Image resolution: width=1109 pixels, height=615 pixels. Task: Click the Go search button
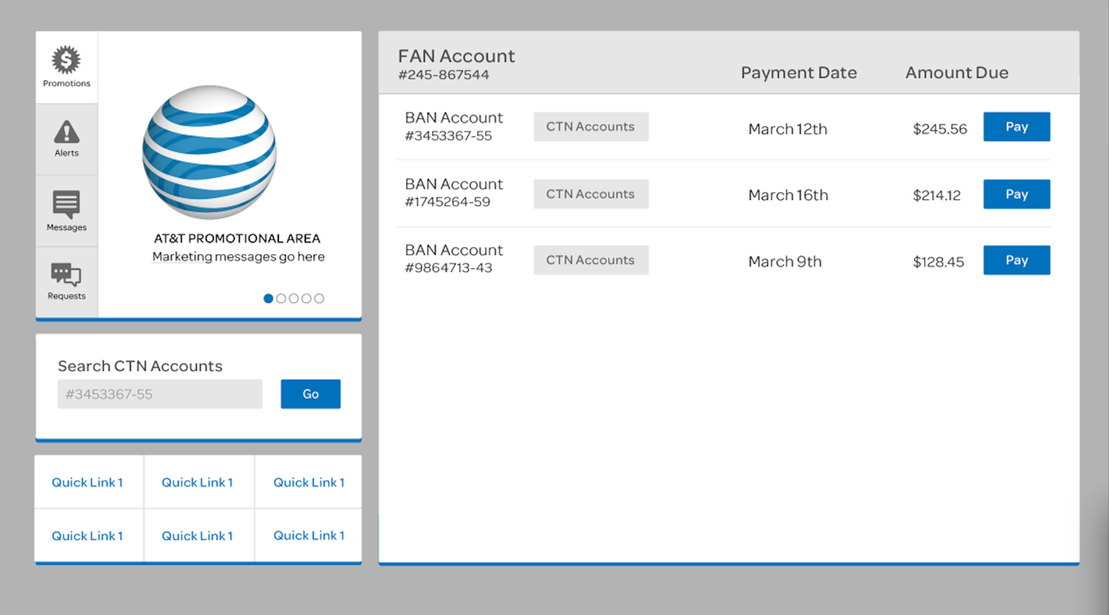(x=310, y=394)
